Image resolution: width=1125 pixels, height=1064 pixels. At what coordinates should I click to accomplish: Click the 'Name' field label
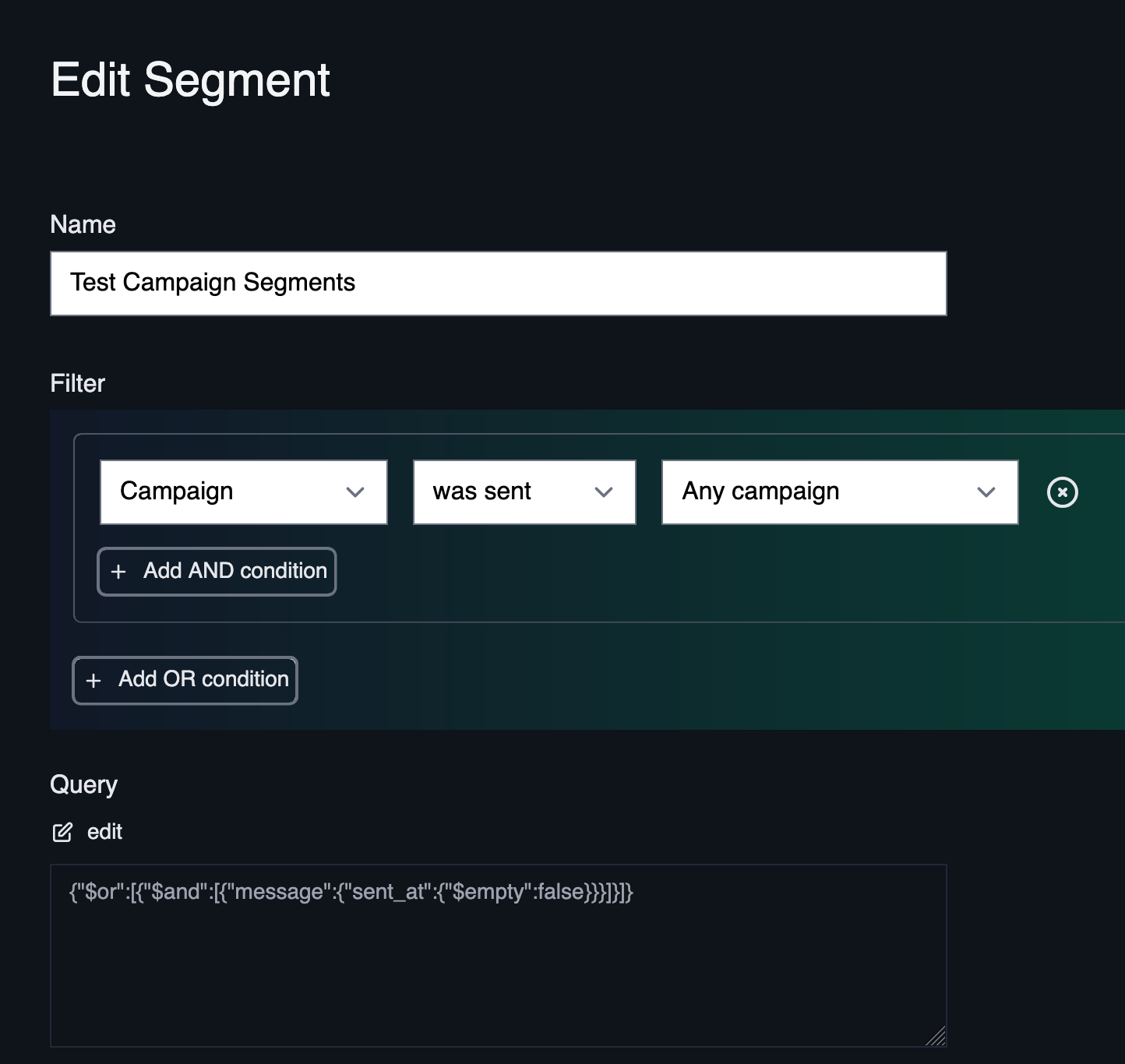pyautogui.click(x=83, y=224)
